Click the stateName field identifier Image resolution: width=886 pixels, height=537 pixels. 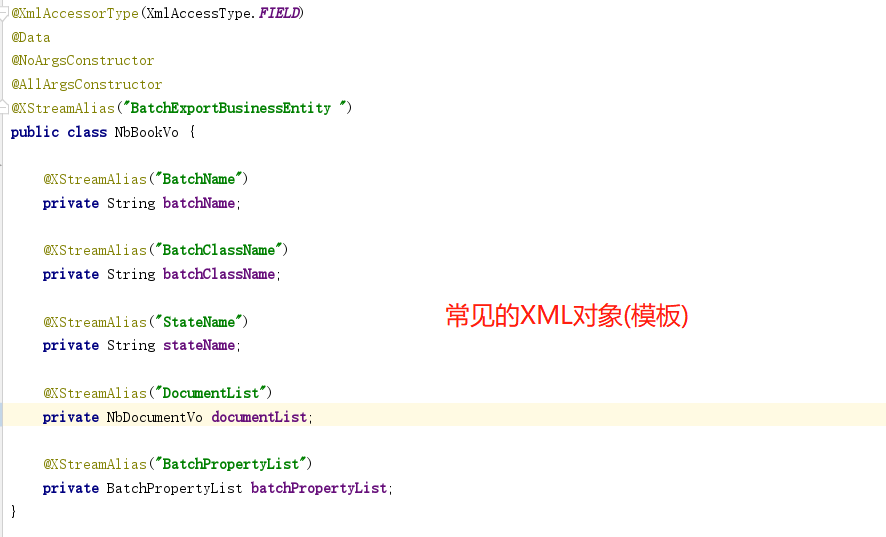tap(199, 345)
